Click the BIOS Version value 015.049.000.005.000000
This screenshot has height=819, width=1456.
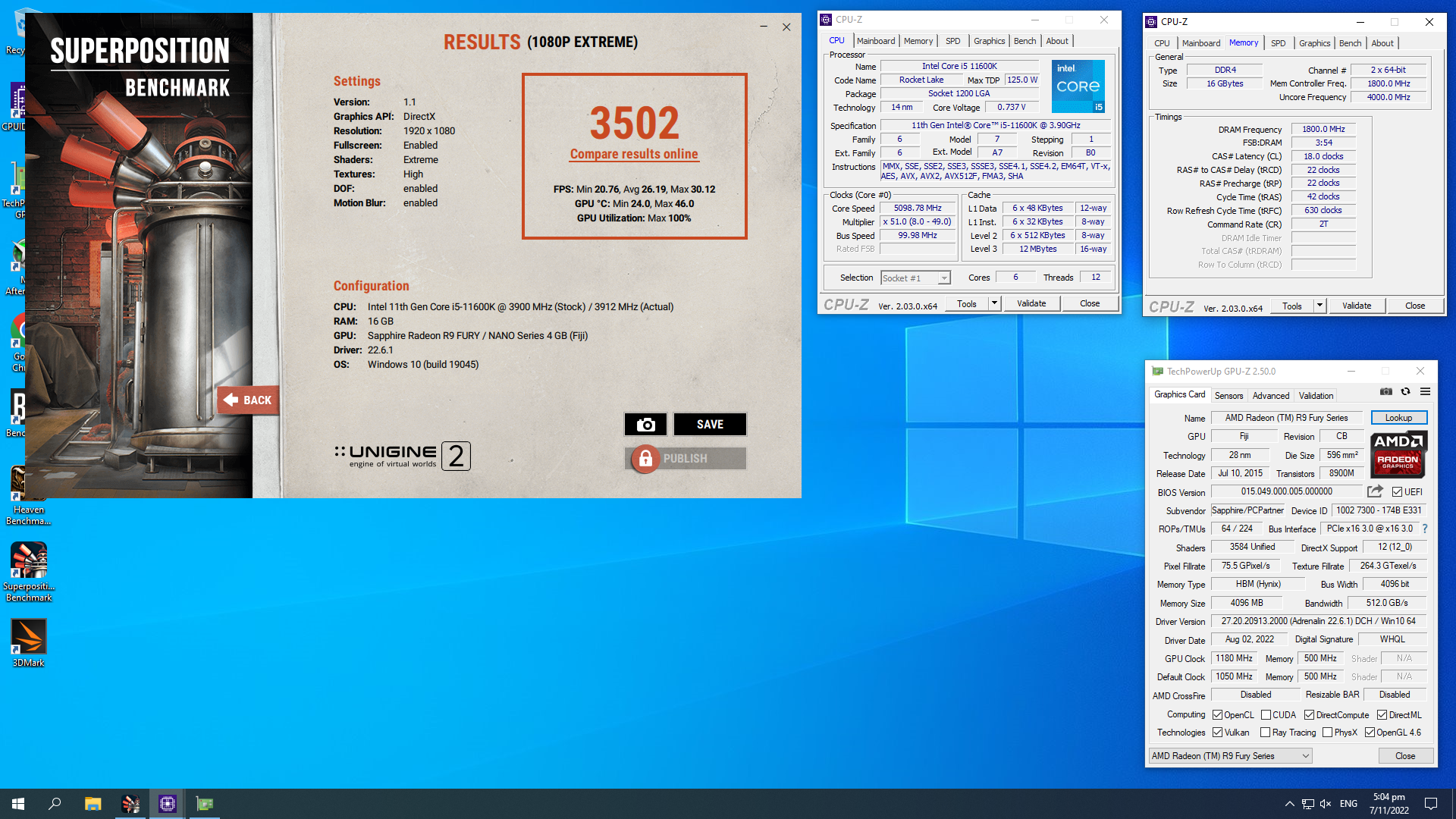[x=1286, y=491]
